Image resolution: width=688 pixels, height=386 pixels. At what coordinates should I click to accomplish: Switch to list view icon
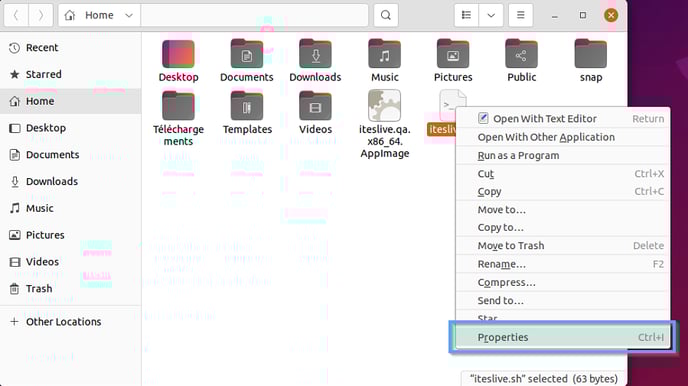click(x=466, y=15)
